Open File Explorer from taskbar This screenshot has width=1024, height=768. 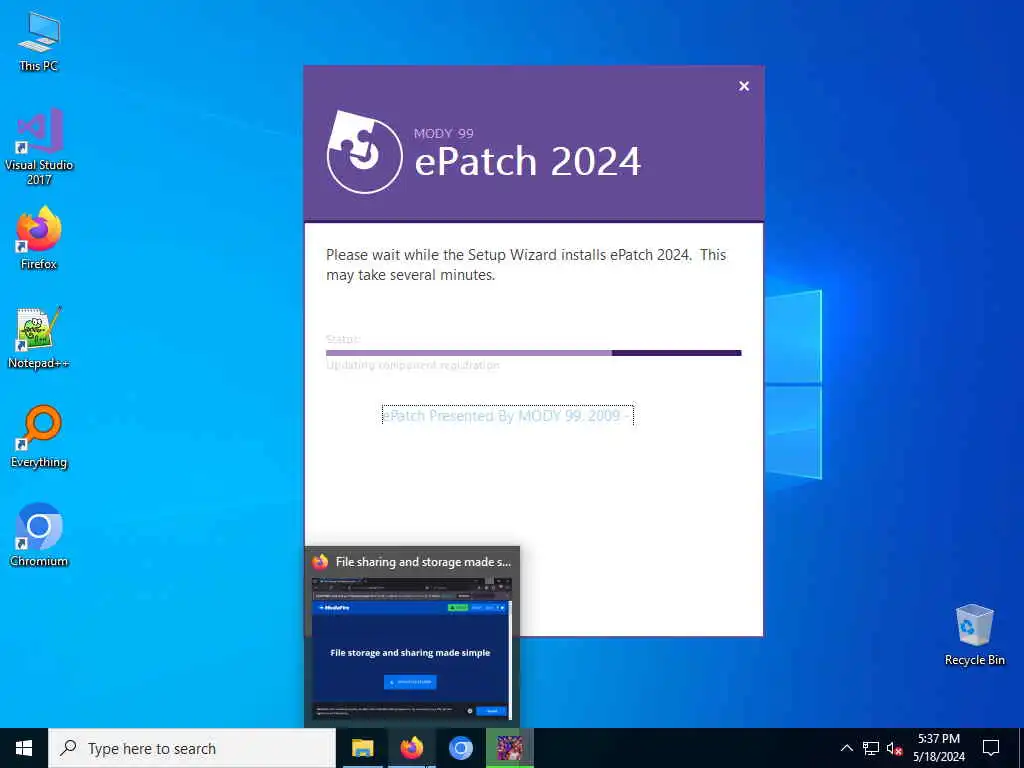click(x=362, y=748)
